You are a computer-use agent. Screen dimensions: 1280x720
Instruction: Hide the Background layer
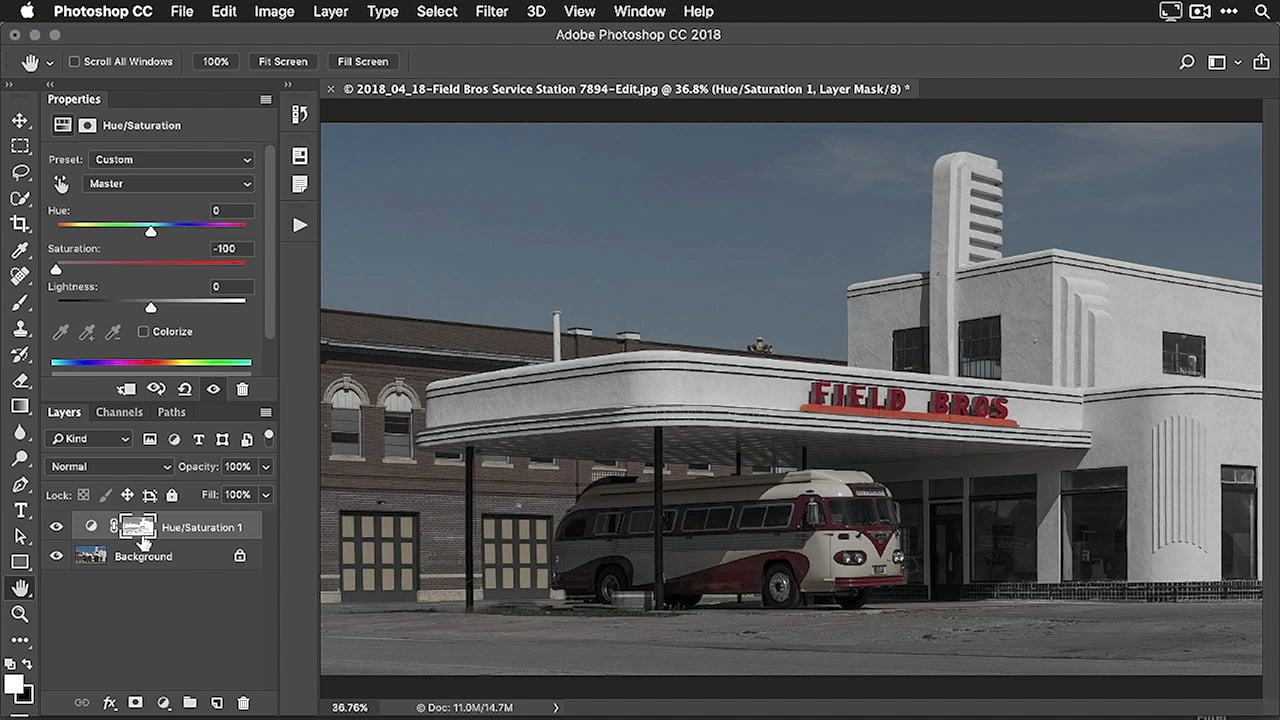(56, 556)
